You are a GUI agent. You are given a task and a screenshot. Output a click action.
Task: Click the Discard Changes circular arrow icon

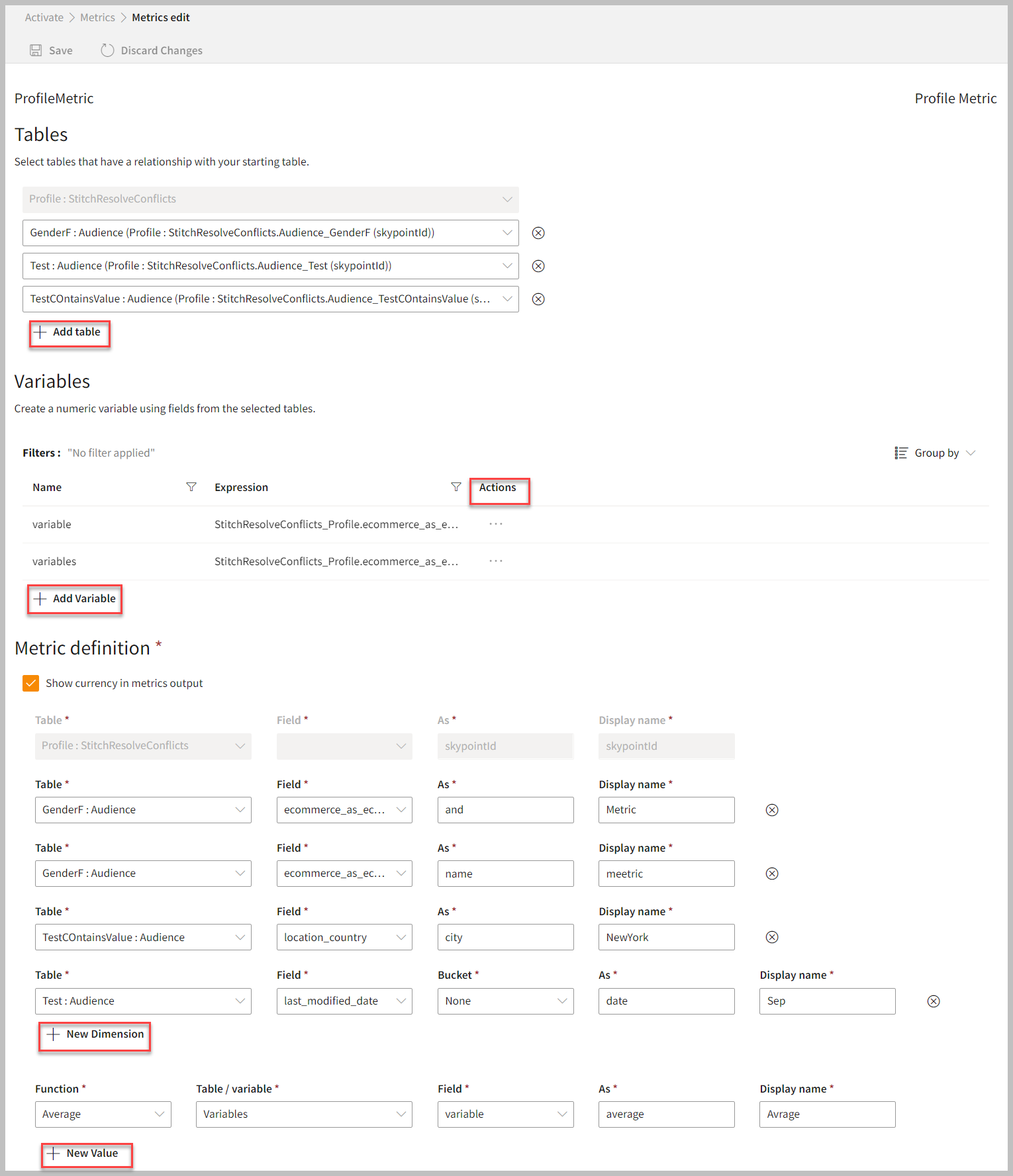point(107,50)
